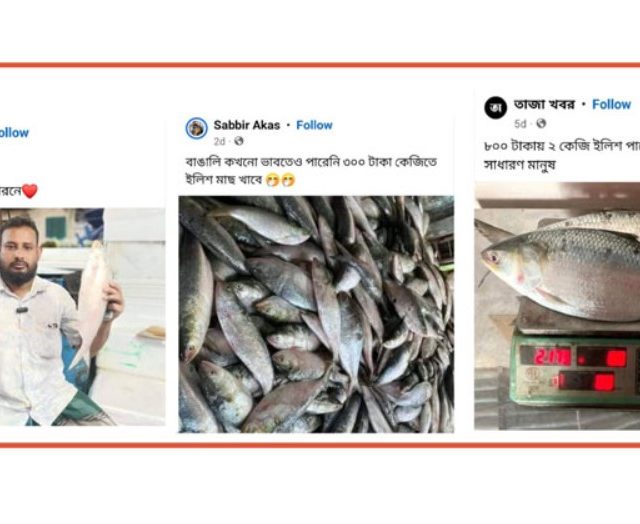Select the caption starting ৮০০ টাকায় ২ কেজি
640x524 pixels.
click(562, 155)
